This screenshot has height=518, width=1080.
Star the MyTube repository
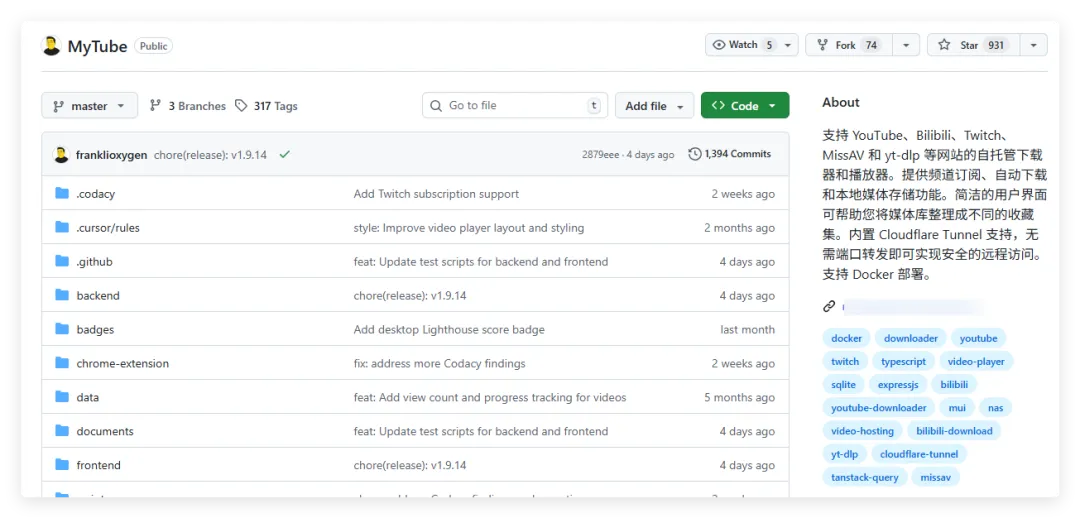pyautogui.click(x=958, y=45)
